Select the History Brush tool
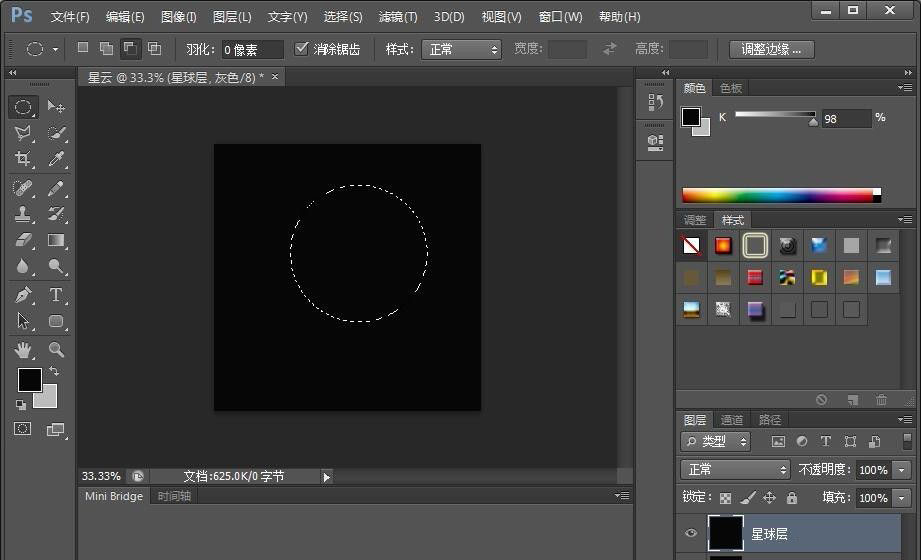 click(x=56, y=214)
